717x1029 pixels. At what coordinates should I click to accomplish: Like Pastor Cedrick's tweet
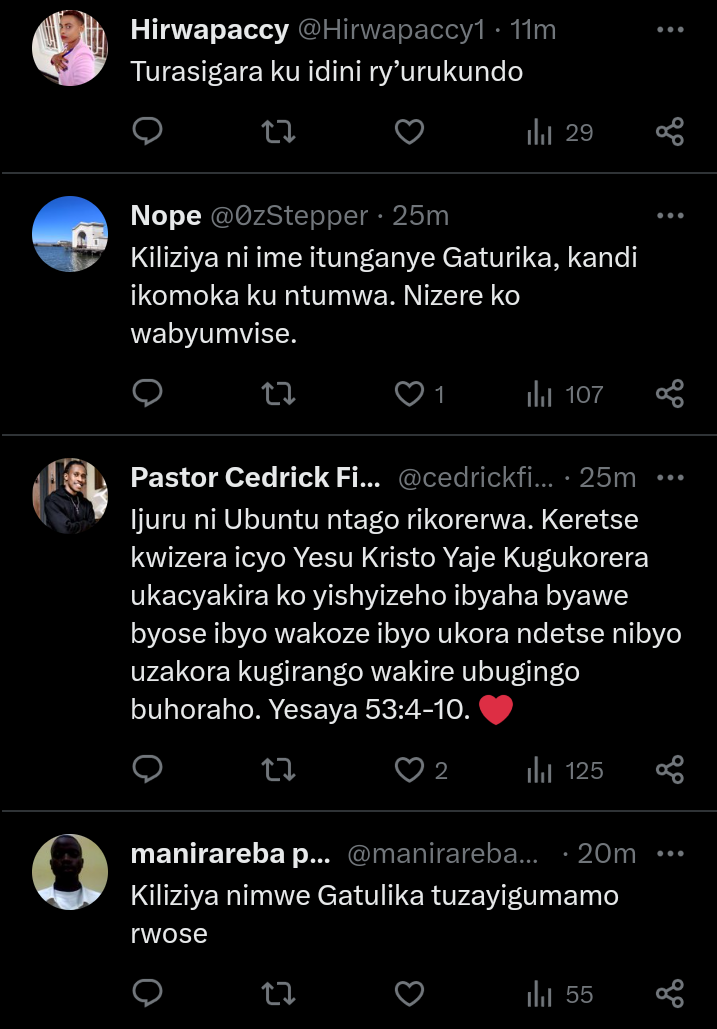point(409,769)
